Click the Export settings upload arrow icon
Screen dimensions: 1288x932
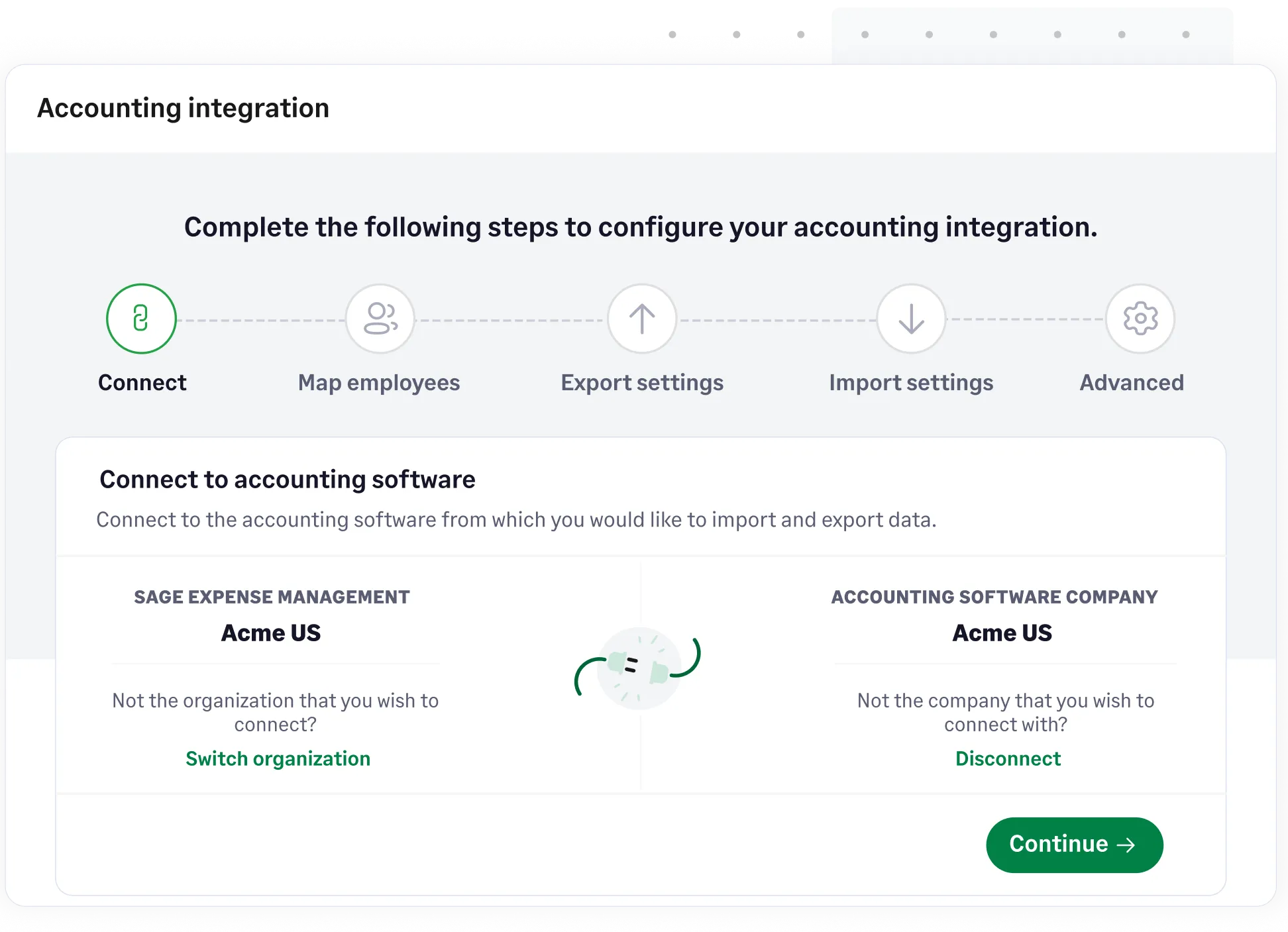[x=641, y=319]
